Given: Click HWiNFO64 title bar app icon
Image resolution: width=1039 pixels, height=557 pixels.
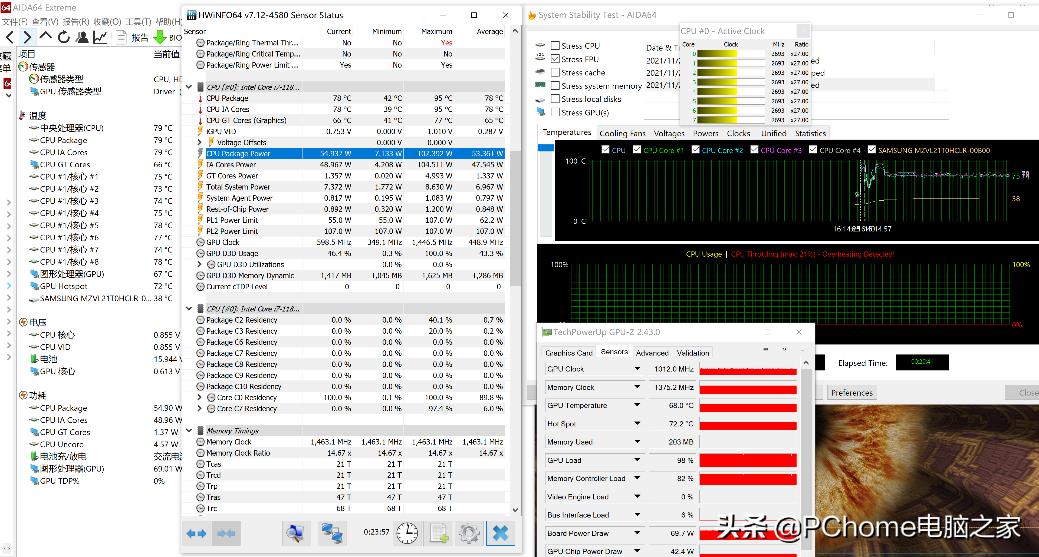Looking at the screenshot, I should (x=191, y=15).
